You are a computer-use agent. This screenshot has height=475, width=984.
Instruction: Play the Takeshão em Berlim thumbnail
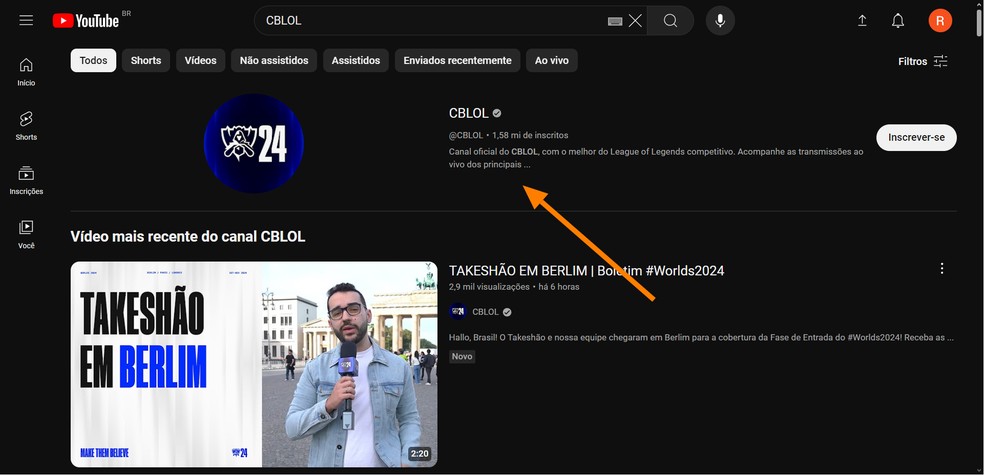[x=254, y=365]
